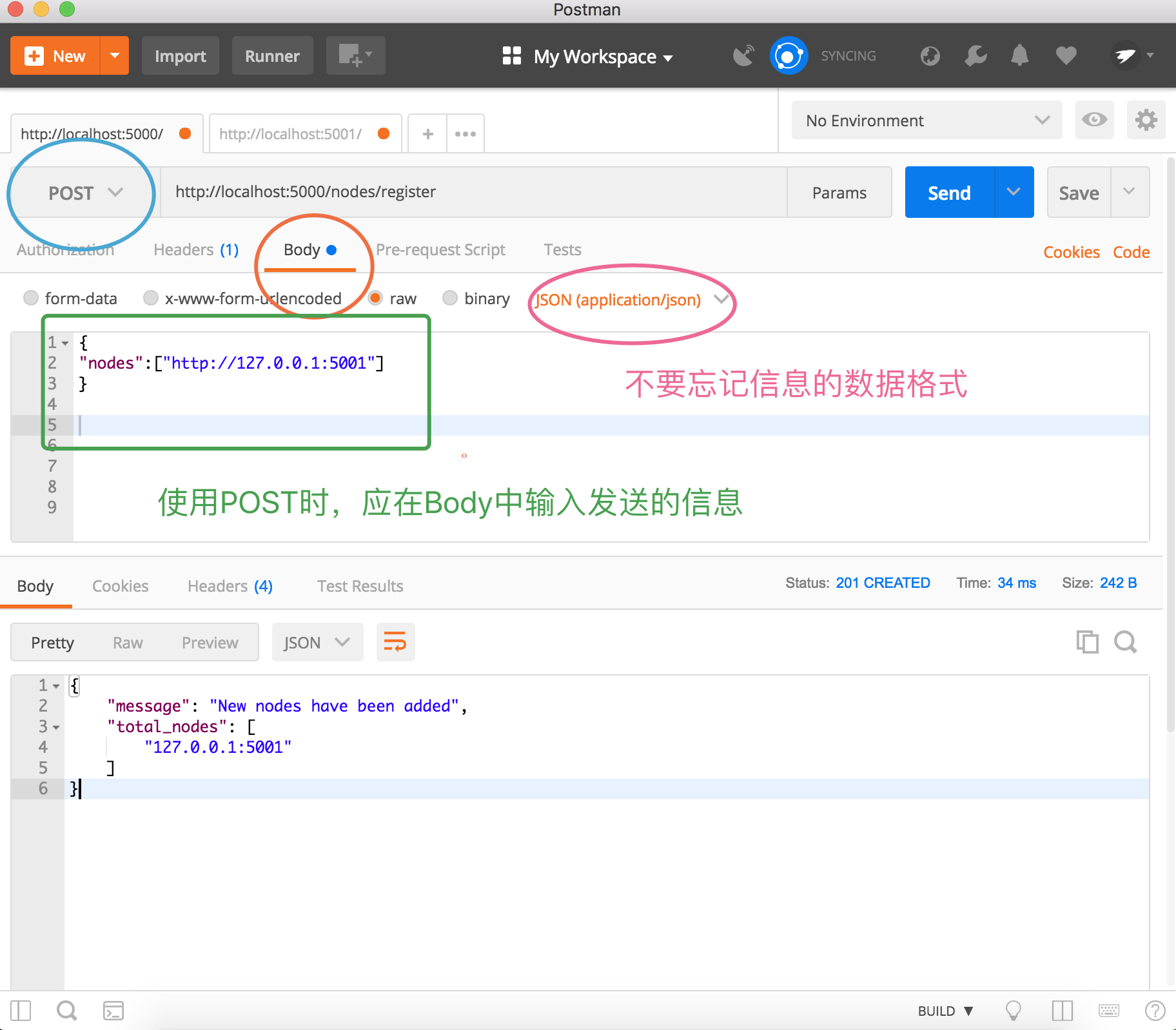
Task: Open the environment quick look eye
Action: click(x=1094, y=120)
